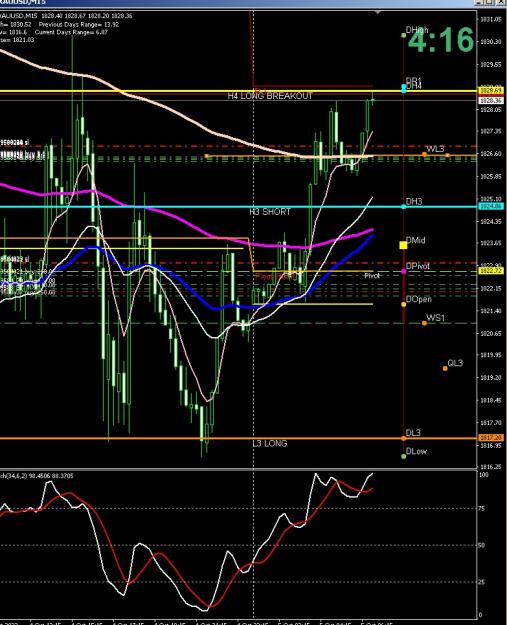This screenshot has height=625, width=507.
Task: Select the orange 1817.20 price tag
Action: [x=491, y=438]
